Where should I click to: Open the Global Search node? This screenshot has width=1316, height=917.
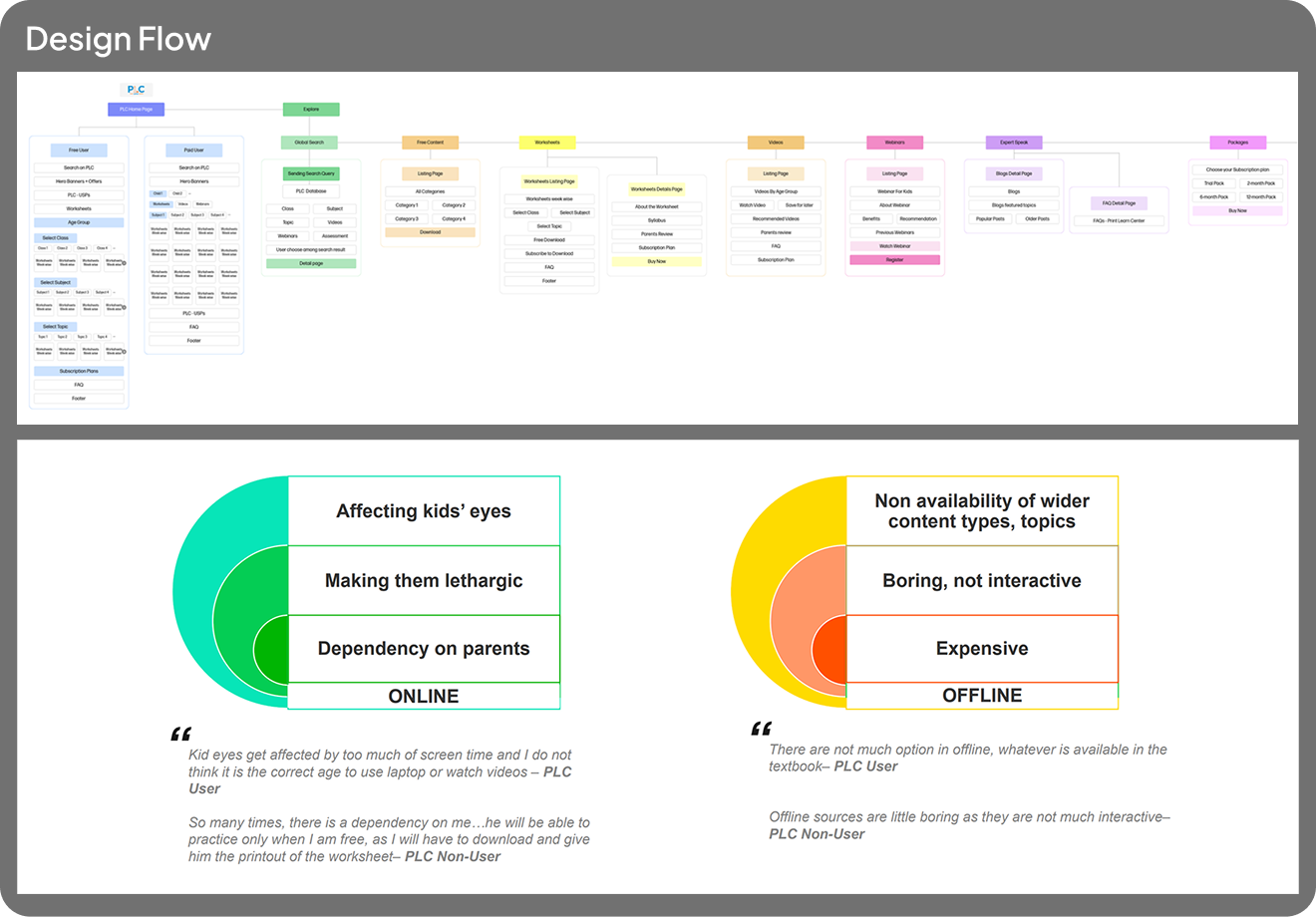(309, 143)
